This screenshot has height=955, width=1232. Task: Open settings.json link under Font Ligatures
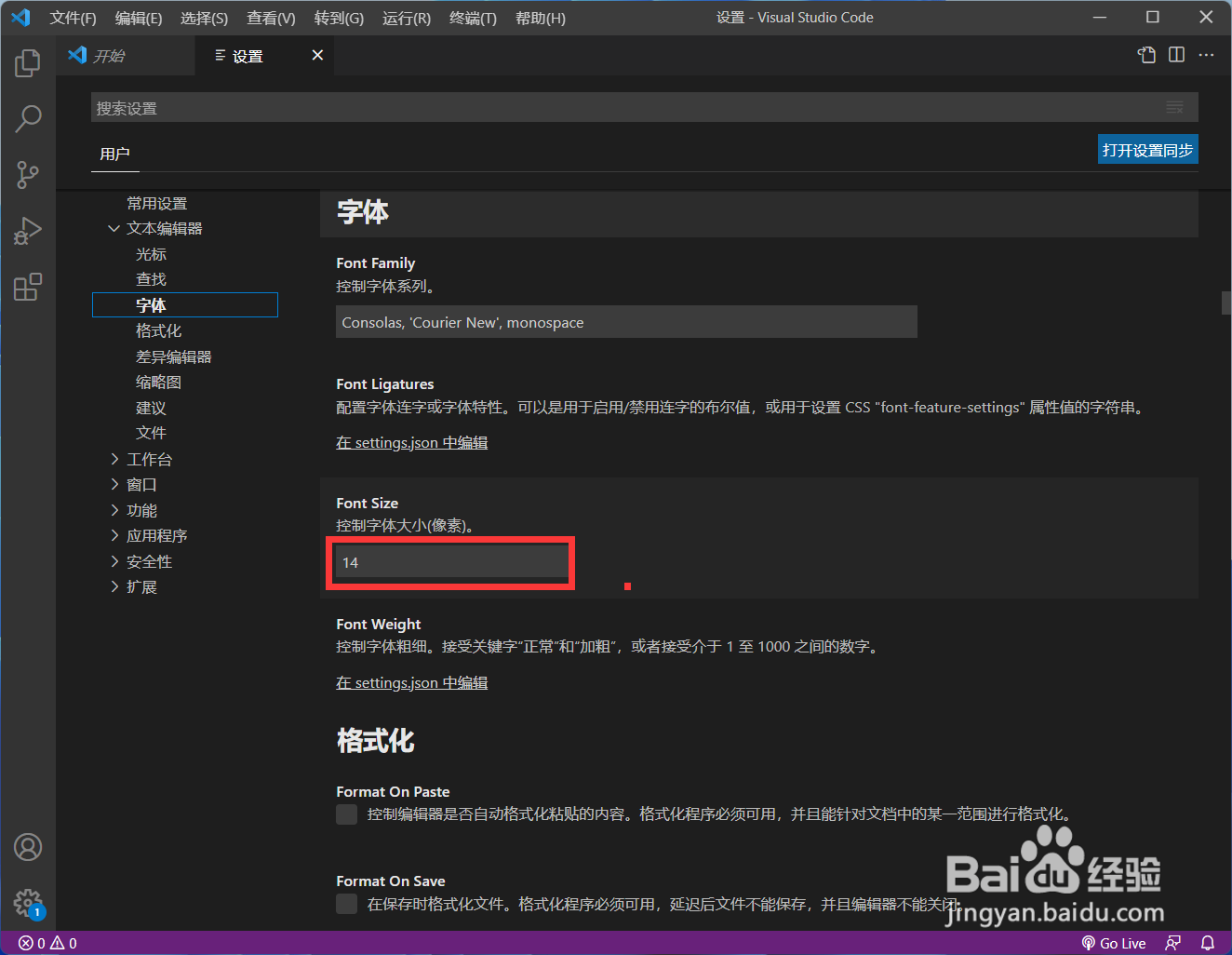coord(411,443)
